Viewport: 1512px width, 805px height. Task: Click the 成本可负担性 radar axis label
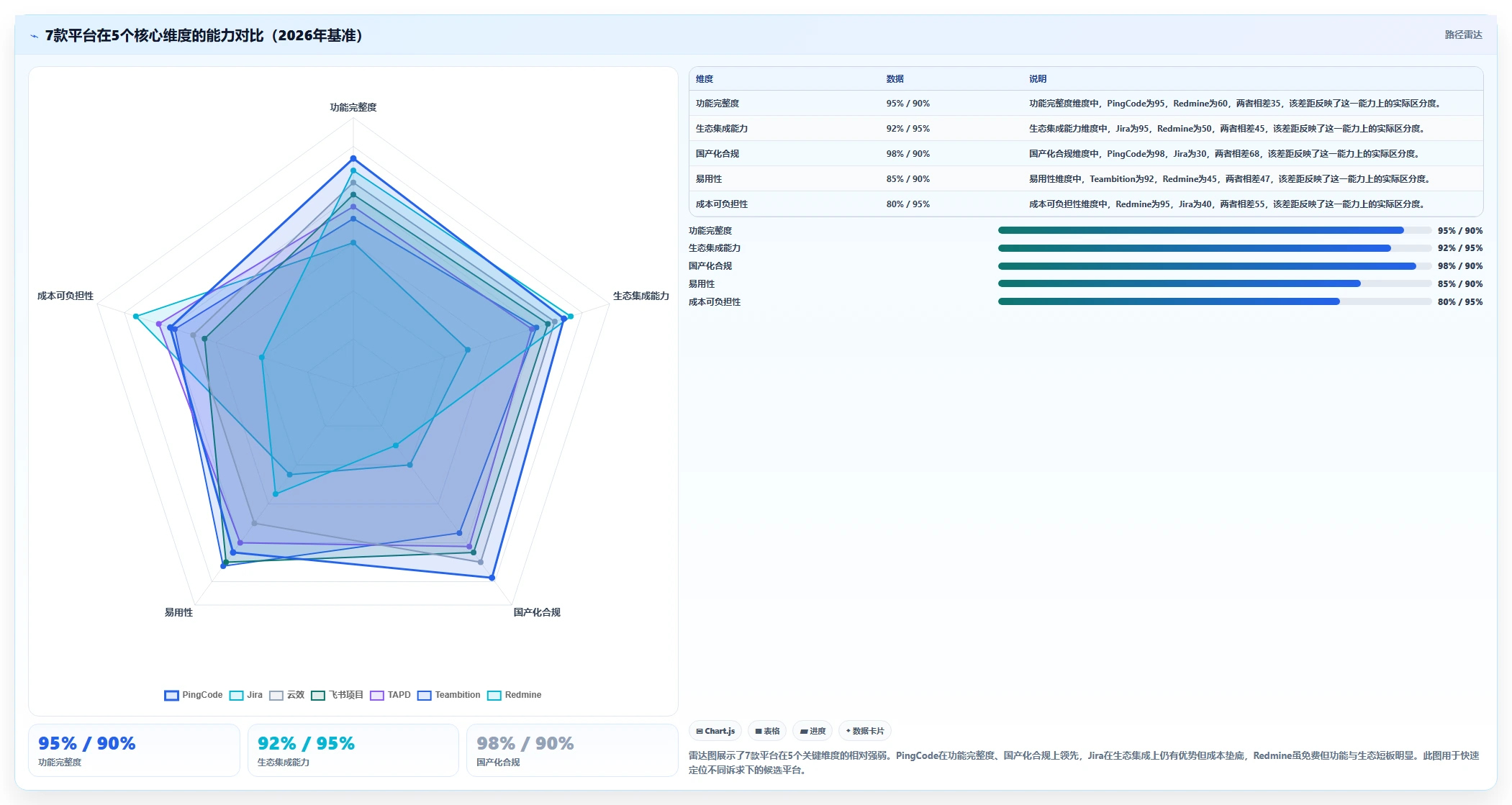click(x=65, y=296)
